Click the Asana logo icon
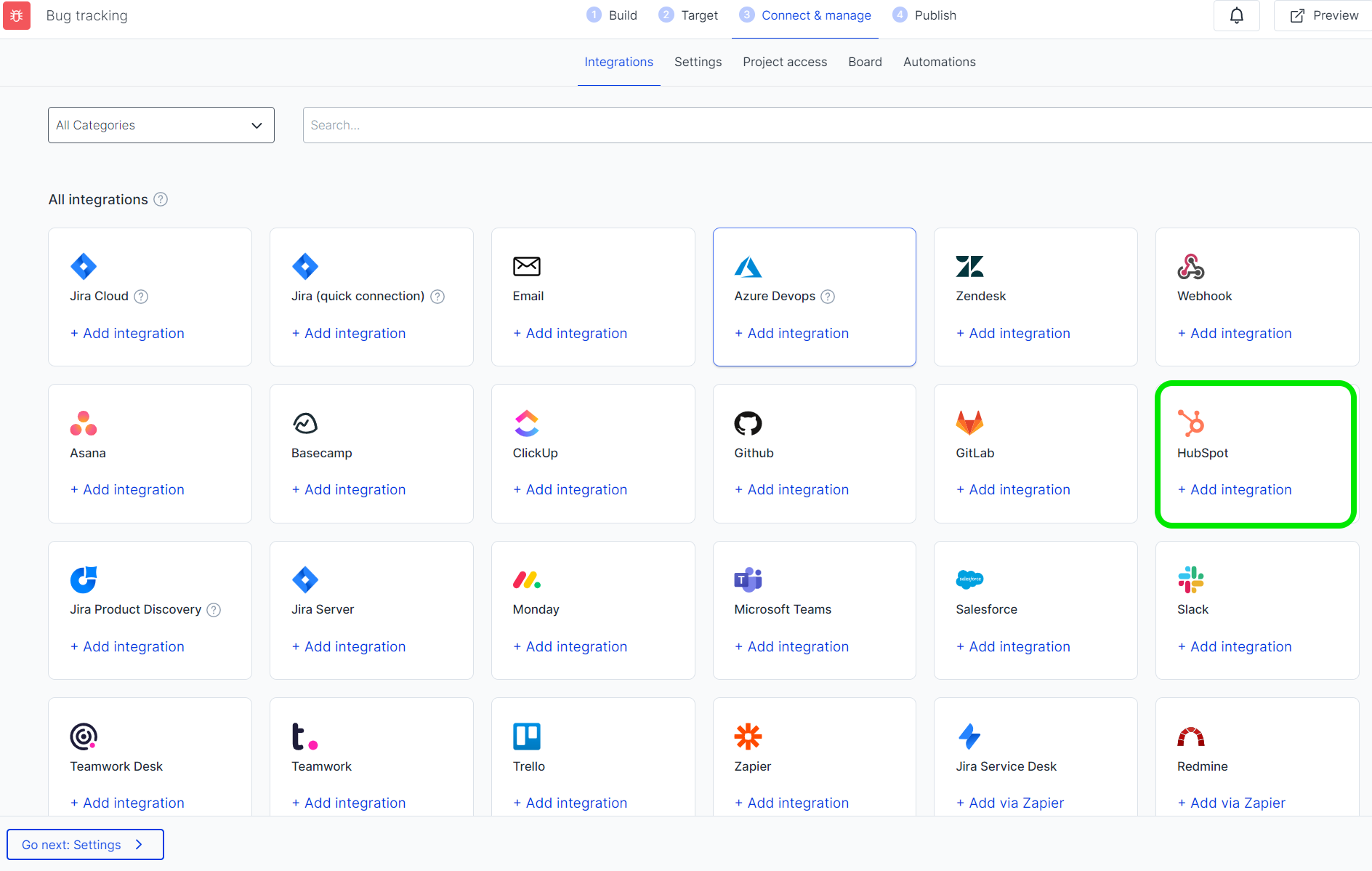Viewport: 1372px width, 871px height. pyautogui.click(x=84, y=423)
